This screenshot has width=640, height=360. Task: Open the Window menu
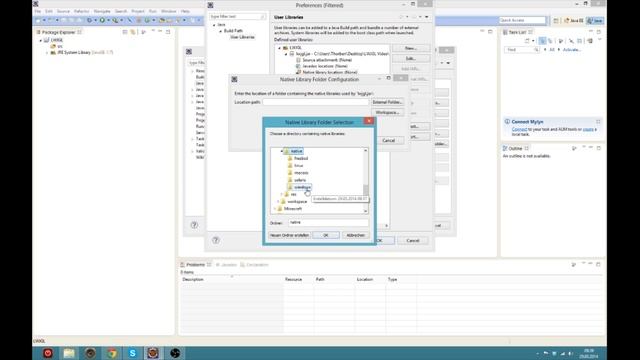click(x=169, y=11)
